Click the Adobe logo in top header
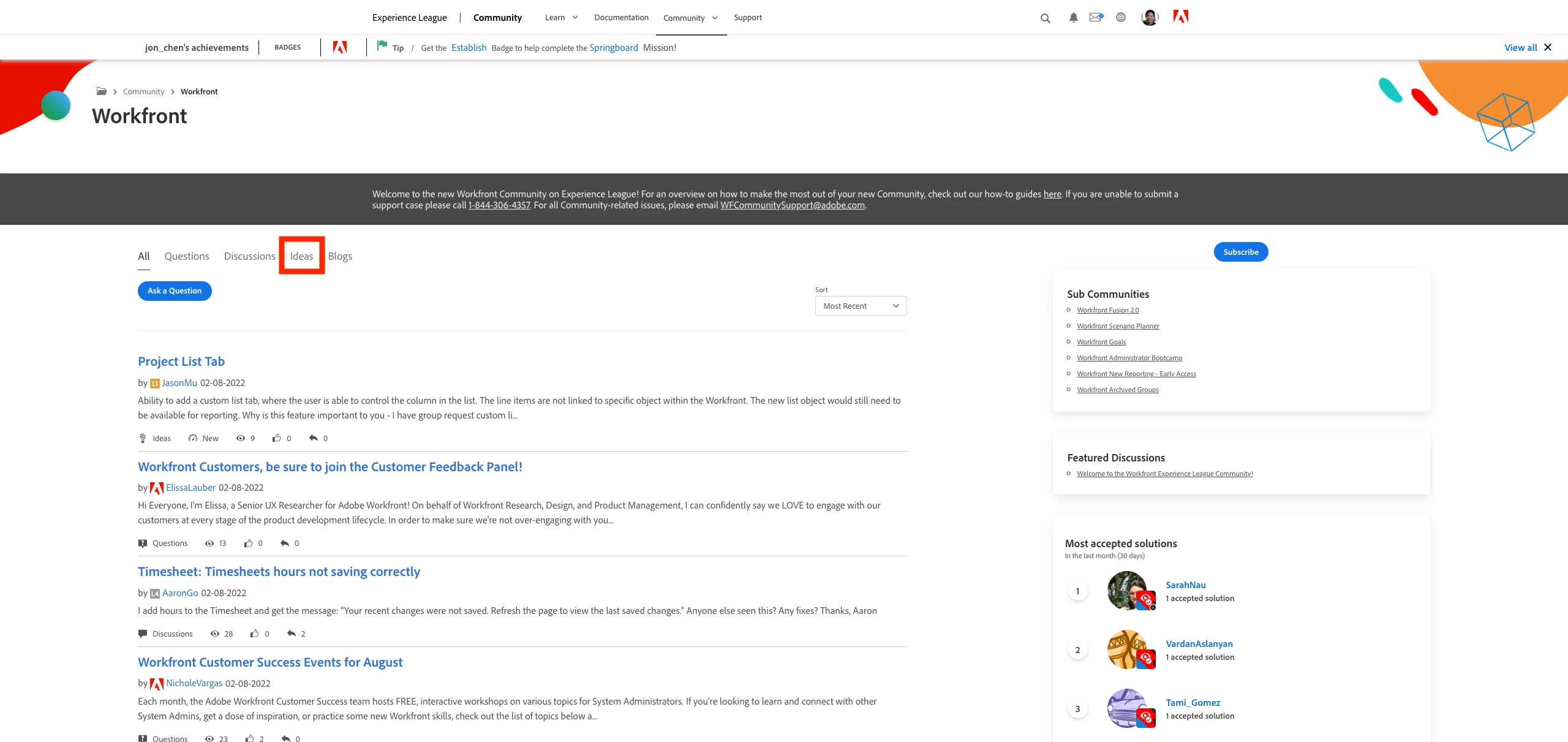 (1180, 17)
